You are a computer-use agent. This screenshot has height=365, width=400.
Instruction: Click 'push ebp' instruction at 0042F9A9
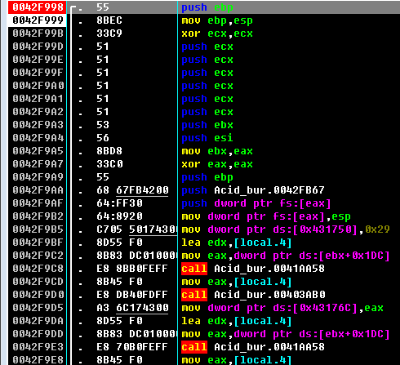(x=207, y=177)
